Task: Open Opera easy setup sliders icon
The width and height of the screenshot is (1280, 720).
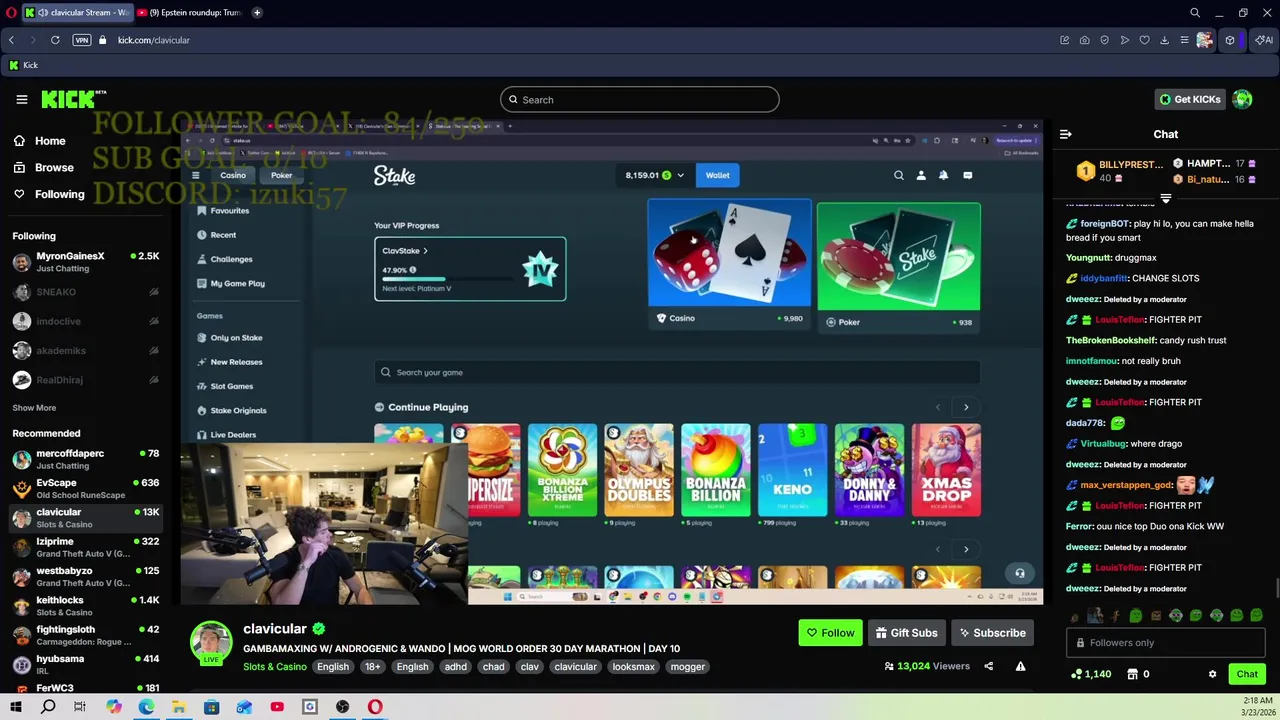Action: pos(1184,40)
